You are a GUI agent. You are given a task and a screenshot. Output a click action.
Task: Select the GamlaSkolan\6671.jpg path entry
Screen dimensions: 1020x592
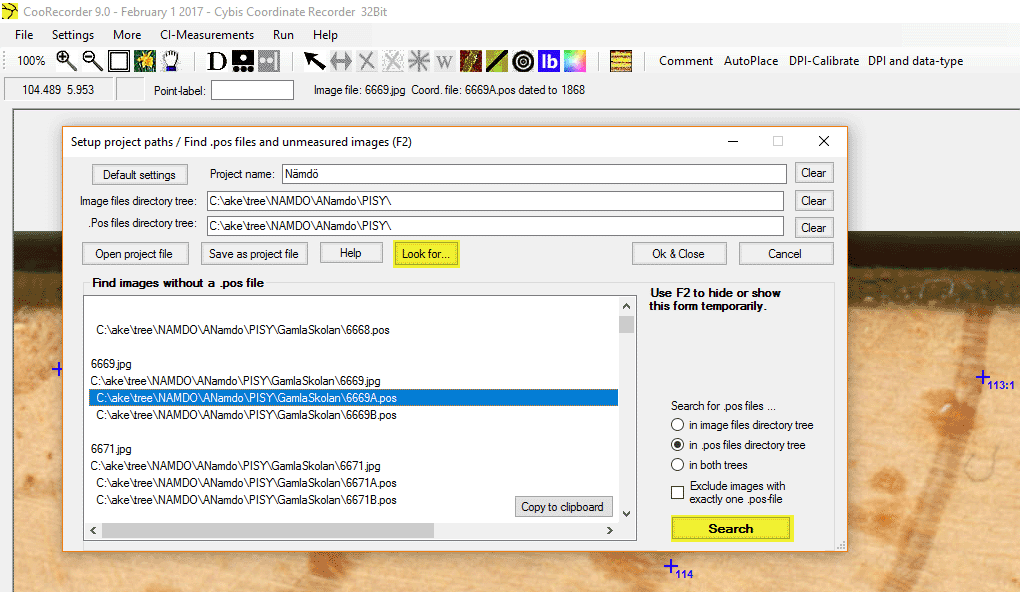(235, 466)
